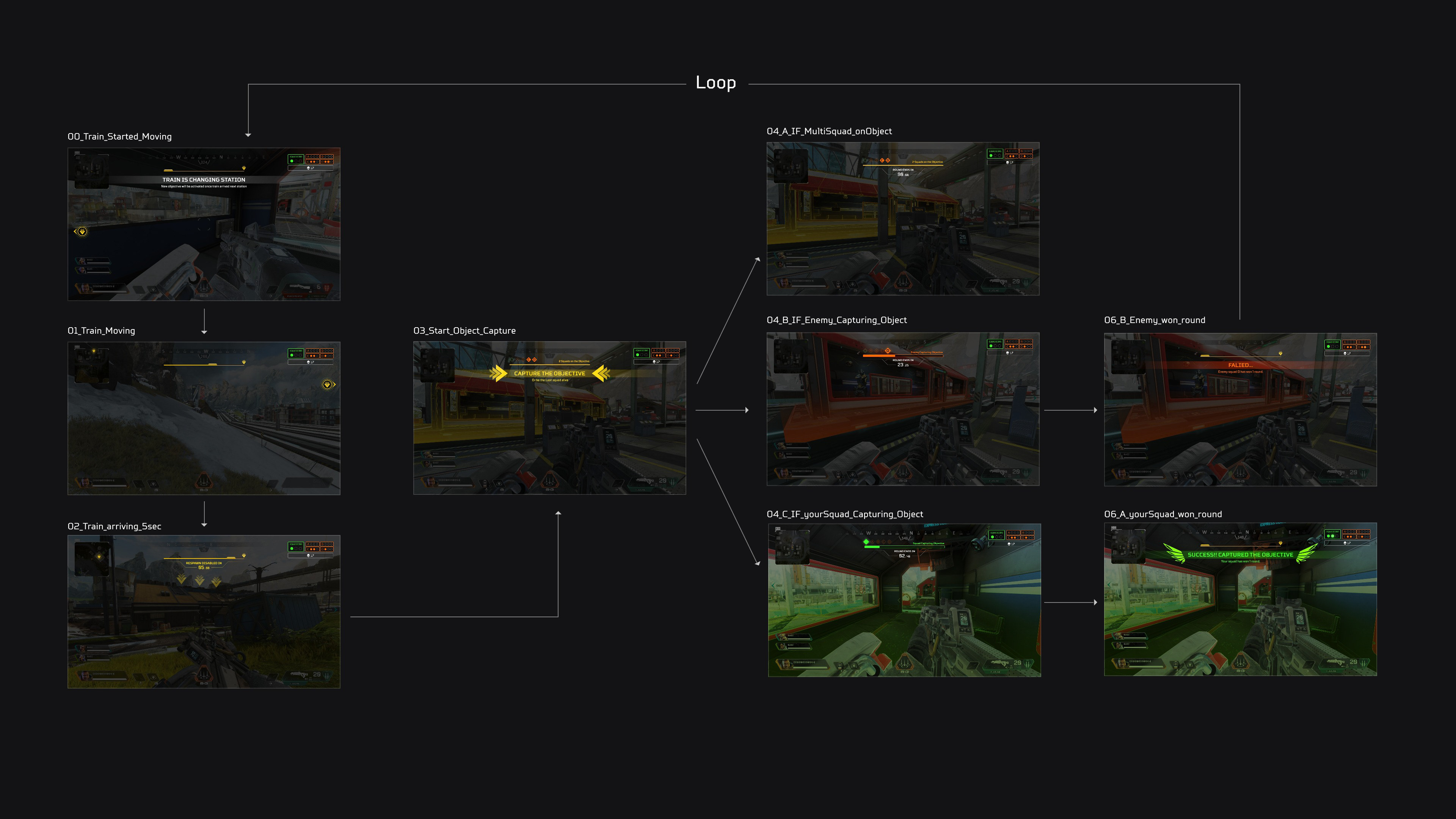Select the '06_B_Enemy_won_round' label
Viewport: 1456px width, 819px height.
(1155, 320)
